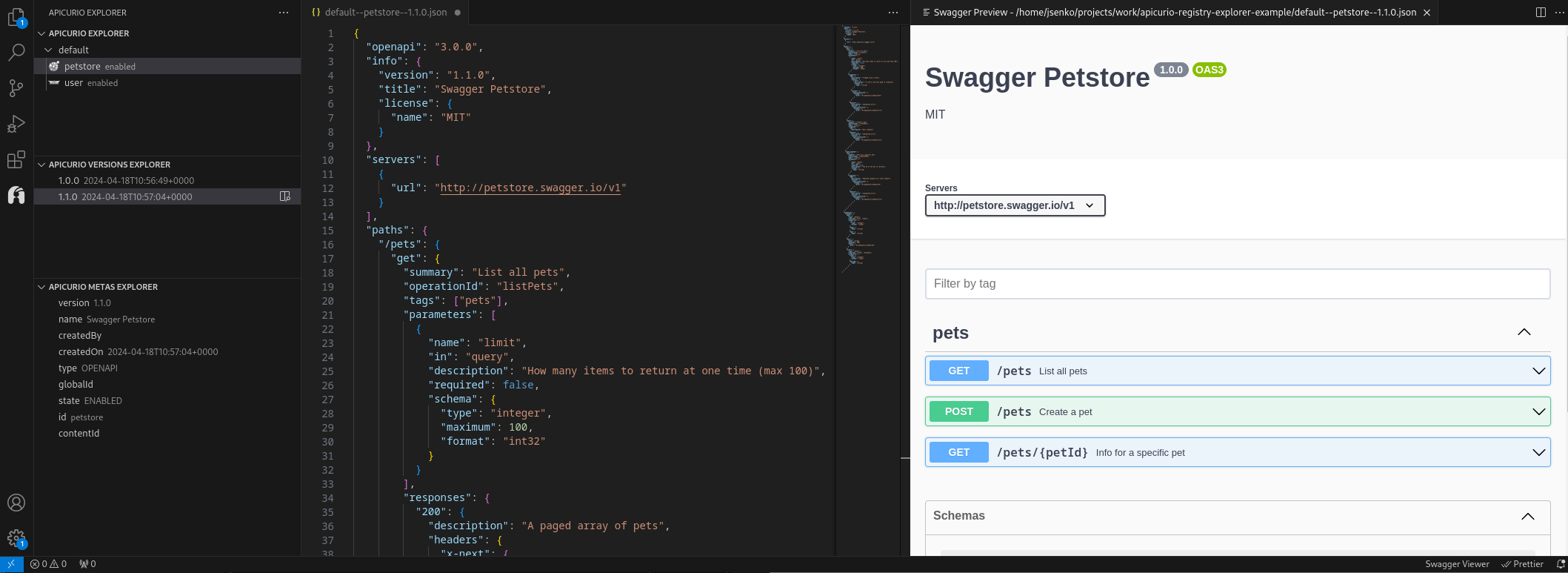This screenshot has width=1568, height=573.
Task: Collapse the Schemas section
Action: (1527, 516)
